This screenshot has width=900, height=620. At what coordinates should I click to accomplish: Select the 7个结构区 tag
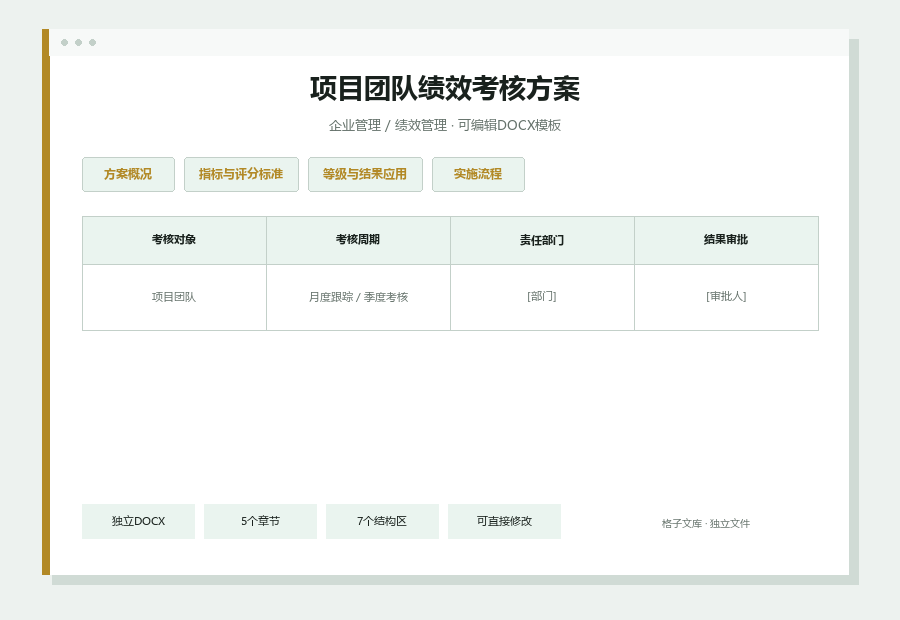382,521
